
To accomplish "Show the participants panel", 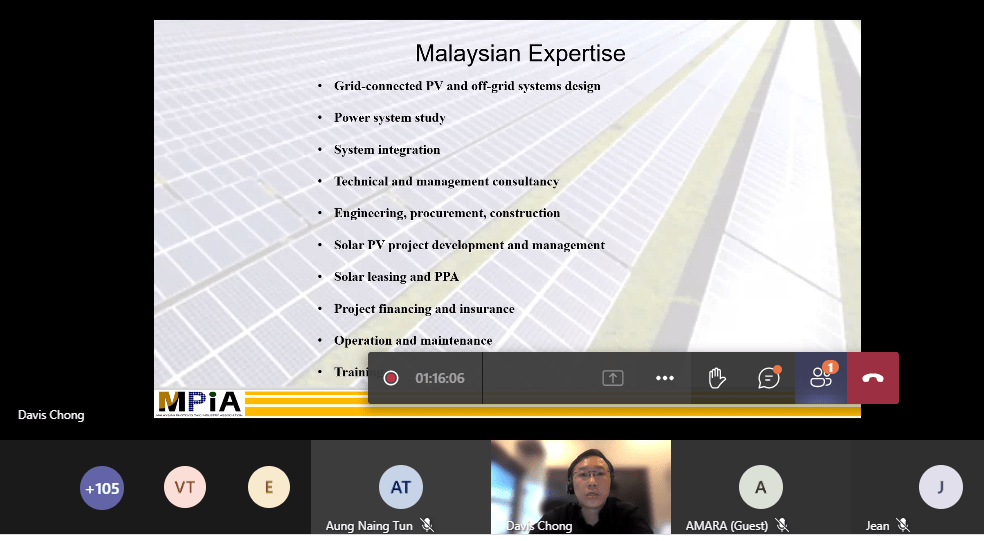I will (x=821, y=378).
